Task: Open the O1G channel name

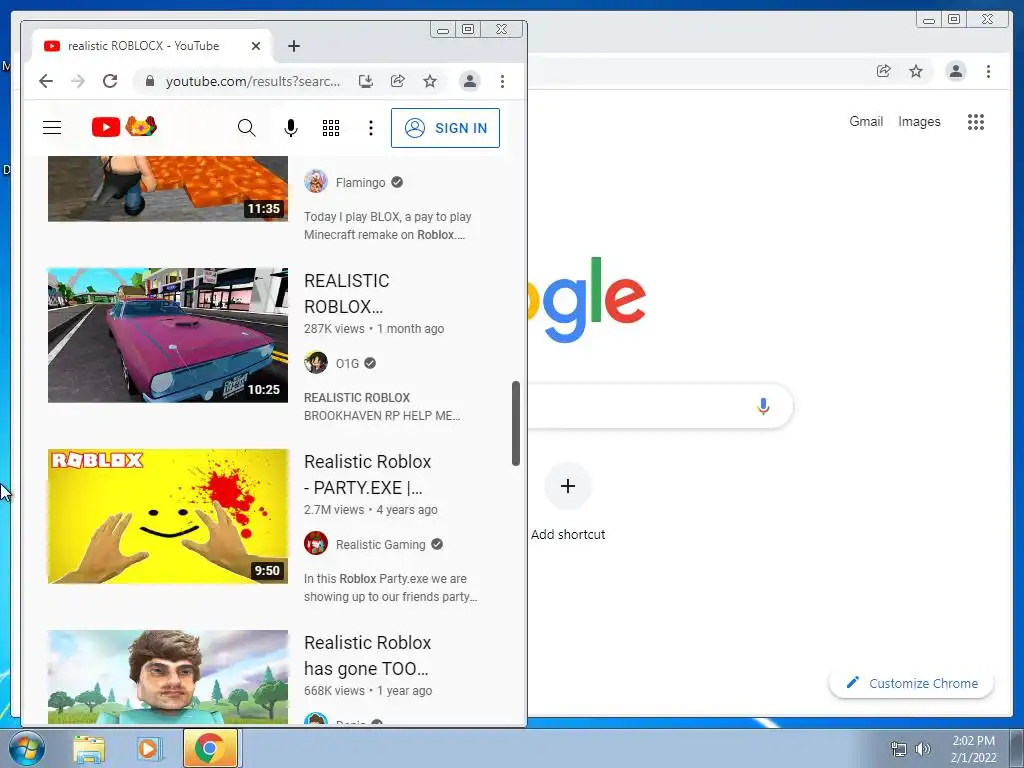Action: pyautogui.click(x=347, y=364)
